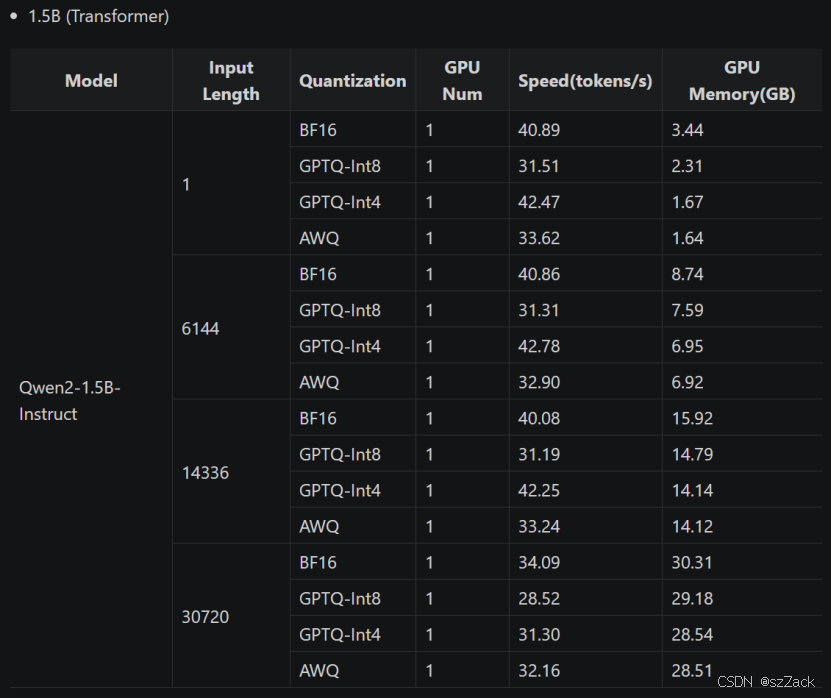Click the "GPU Memory(GB)" column header

pos(742,81)
